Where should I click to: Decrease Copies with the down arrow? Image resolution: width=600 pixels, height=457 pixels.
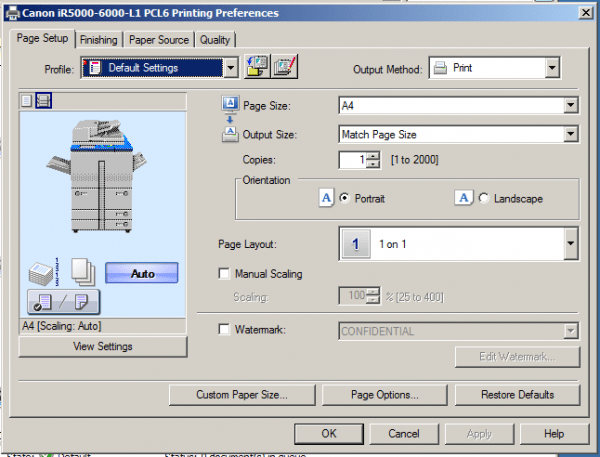pyautogui.click(x=372, y=164)
